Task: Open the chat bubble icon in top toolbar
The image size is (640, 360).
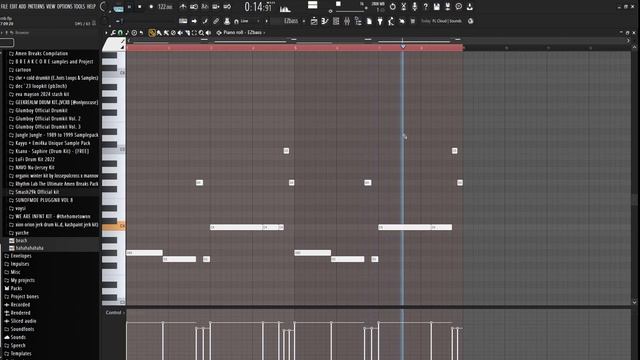Action: 459,7
